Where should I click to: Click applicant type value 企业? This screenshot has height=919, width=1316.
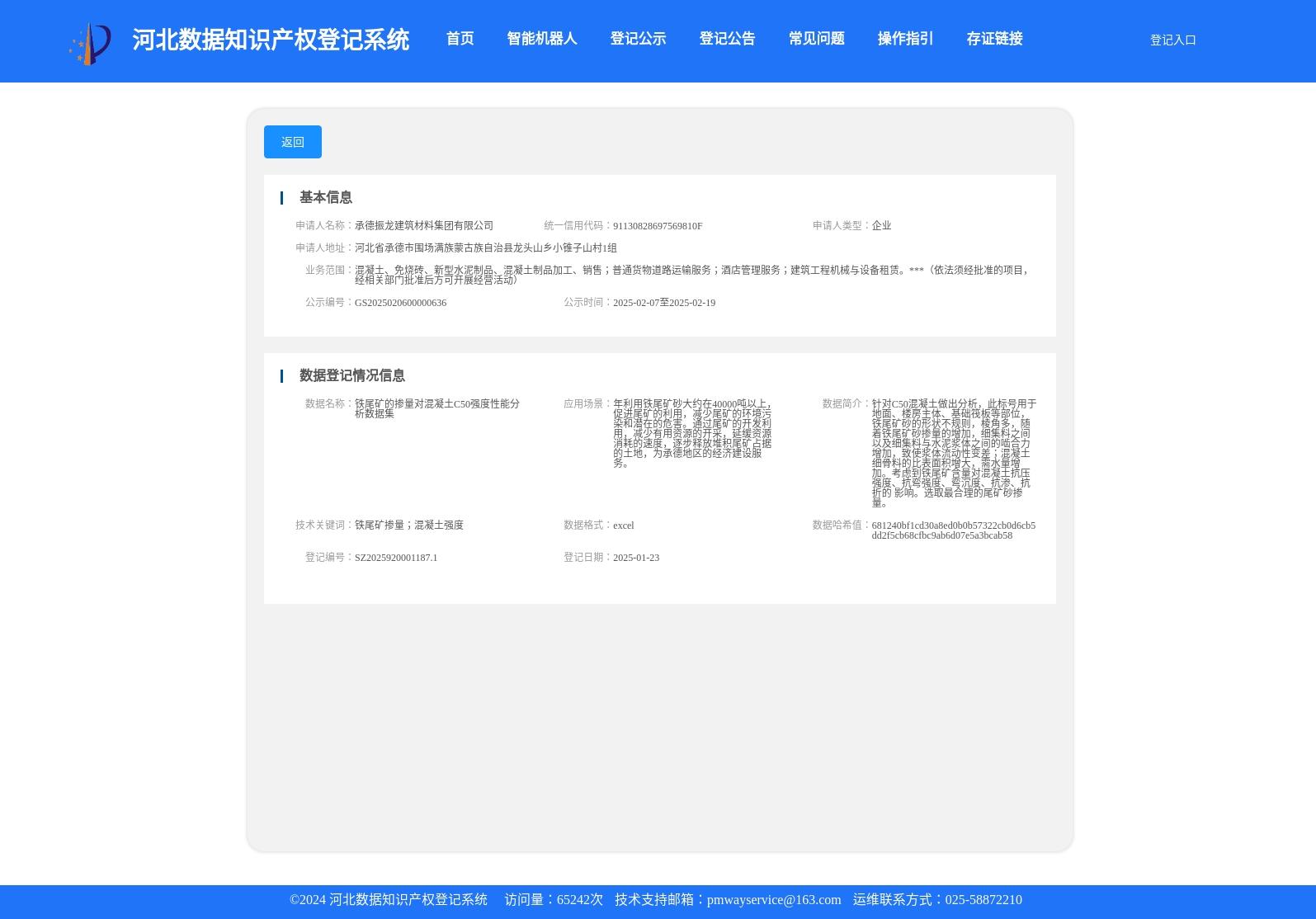(881, 225)
